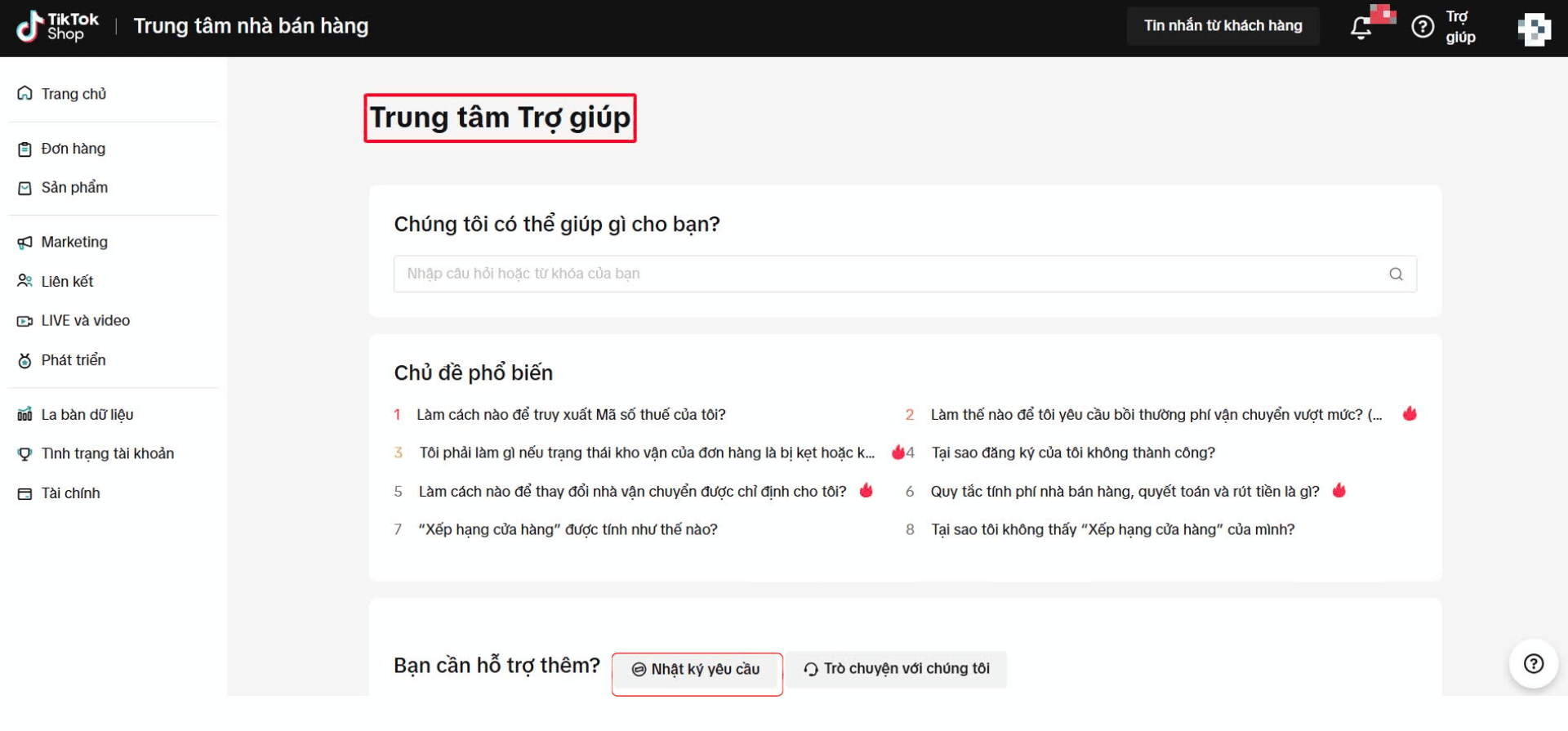1568x731 pixels.
Task: Open the notifications bell
Action: point(1361,28)
